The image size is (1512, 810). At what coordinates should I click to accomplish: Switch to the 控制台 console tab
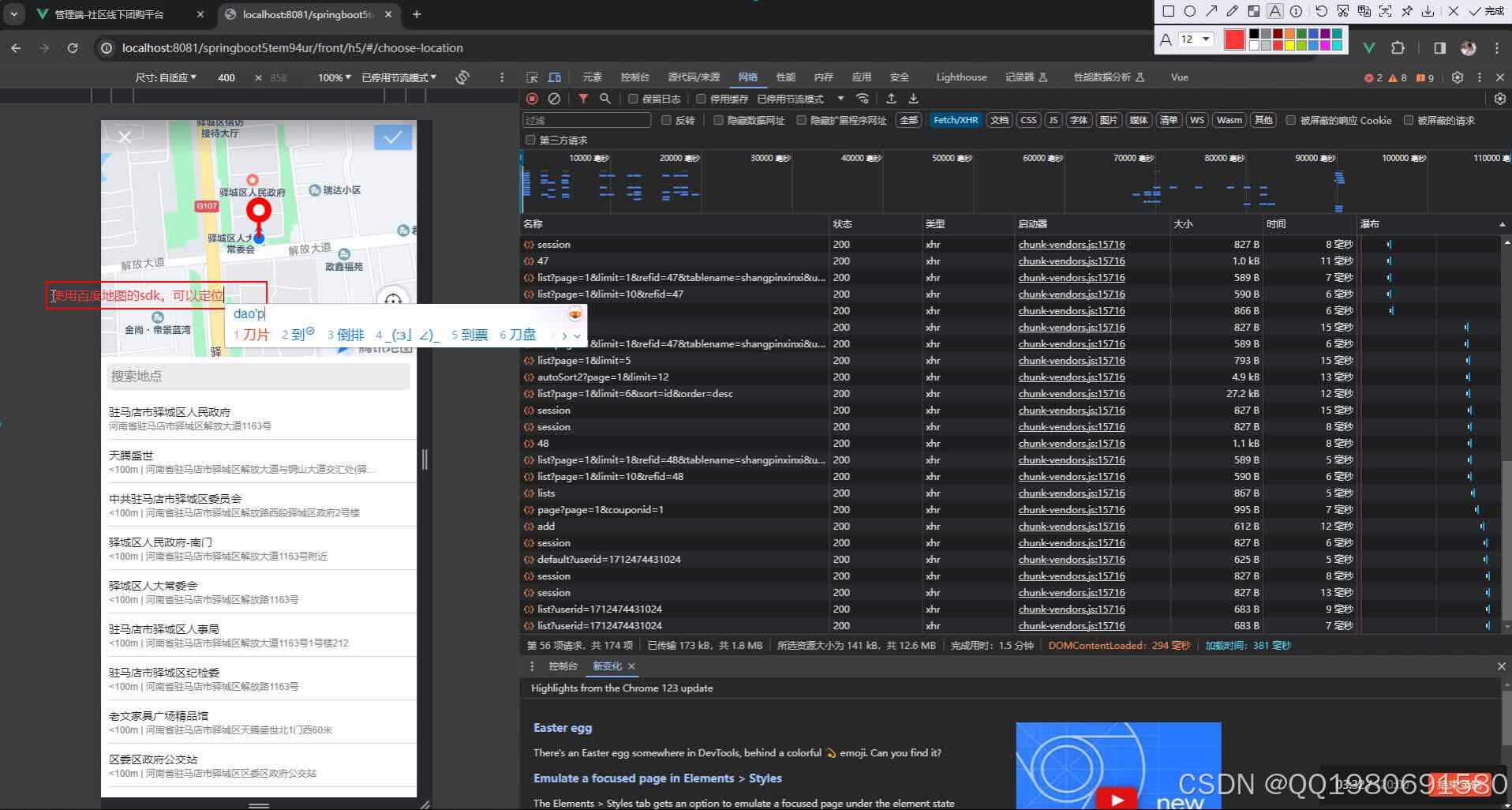point(634,77)
